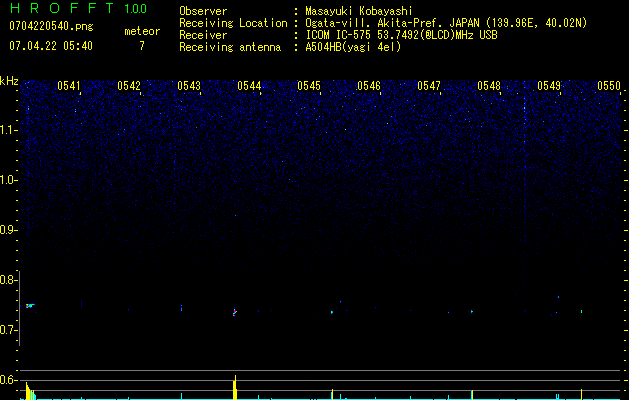629x400 pixels.
Task: Click the yellow intensity bar near 0550
Action: (581, 394)
